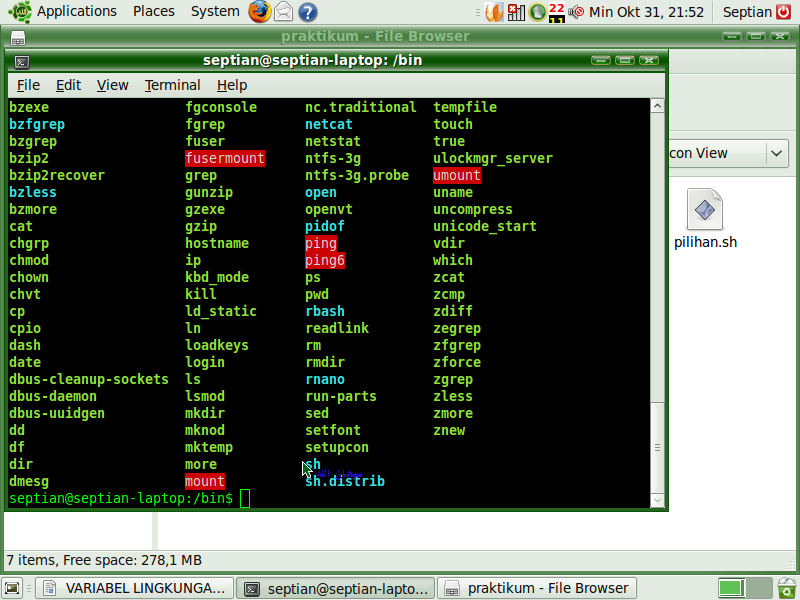800x600 pixels.
Task: Click the sh.distrib entry
Action: click(x=345, y=481)
